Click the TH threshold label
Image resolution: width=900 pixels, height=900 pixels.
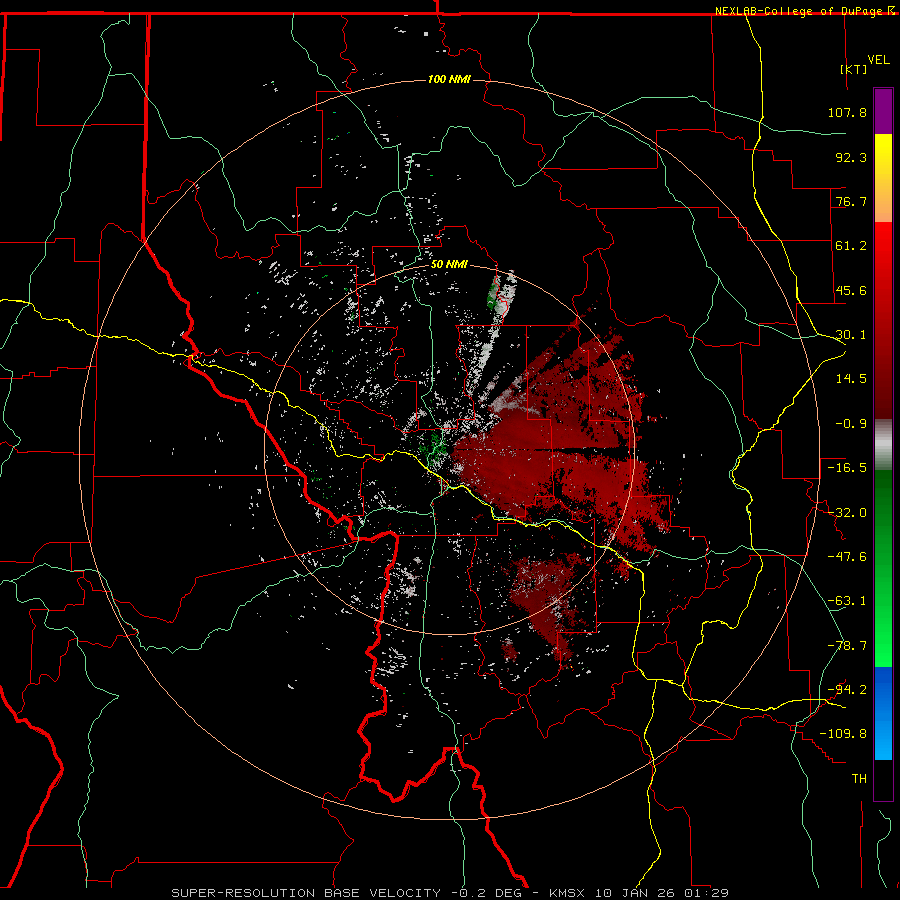click(859, 779)
